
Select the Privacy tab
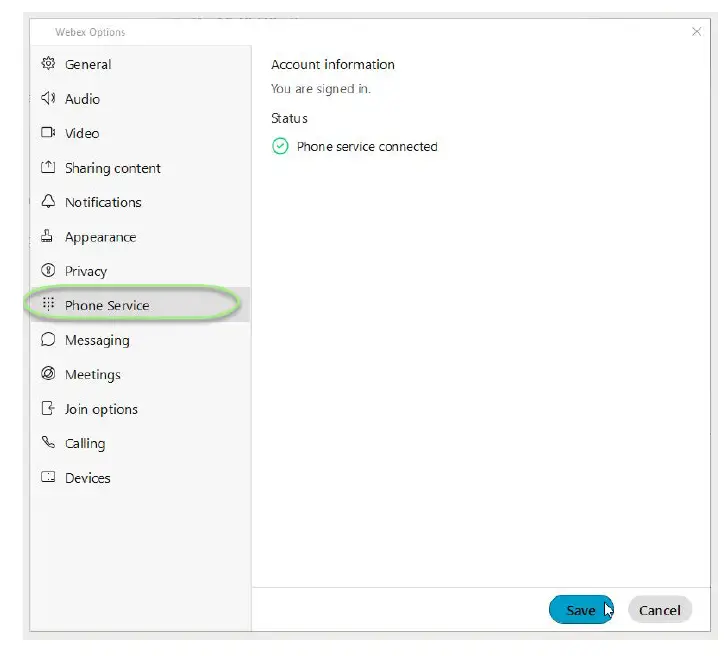tap(141, 271)
